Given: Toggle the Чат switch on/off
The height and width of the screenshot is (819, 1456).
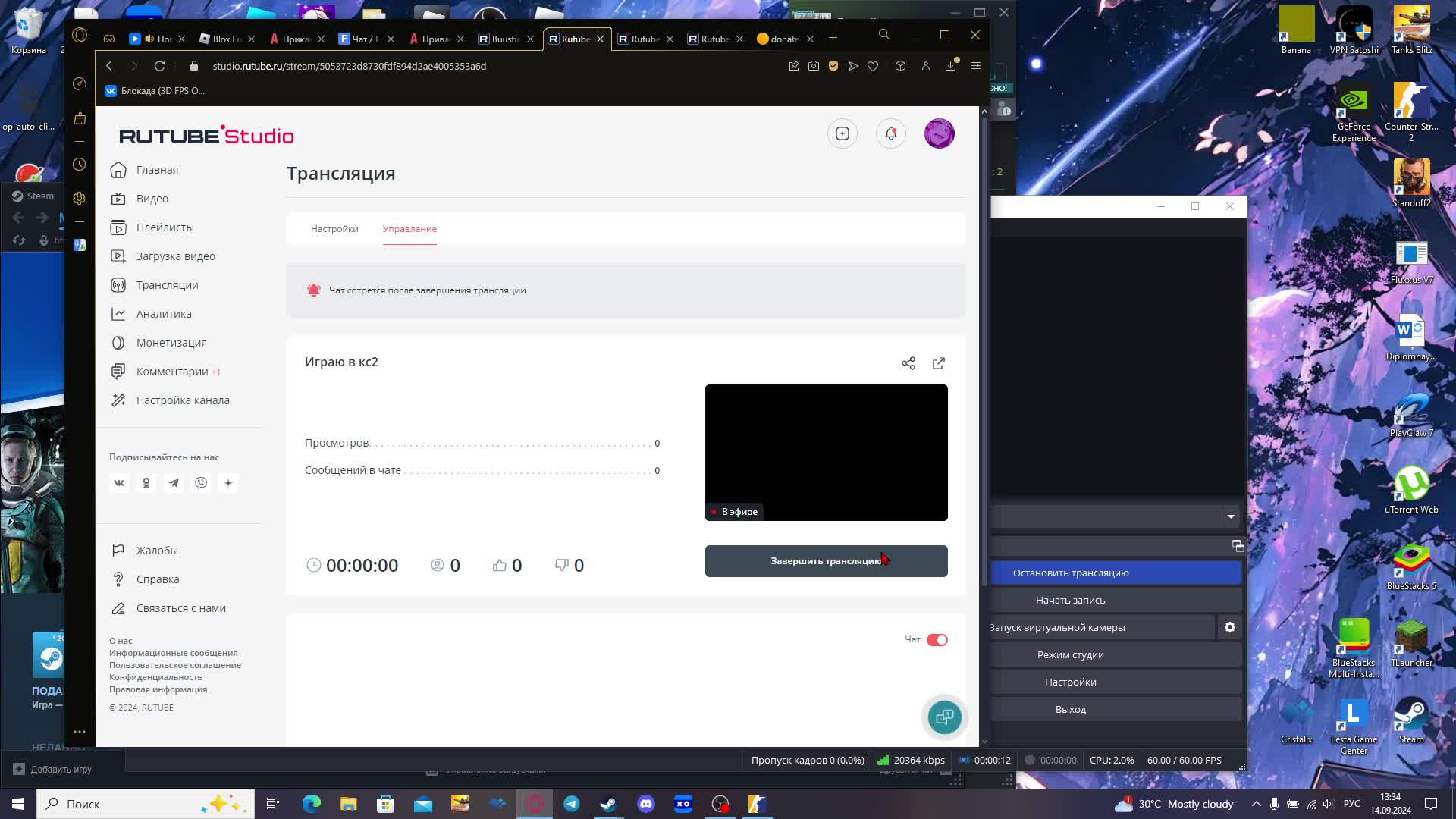Looking at the screenshot, I should [x=937, y=639].
